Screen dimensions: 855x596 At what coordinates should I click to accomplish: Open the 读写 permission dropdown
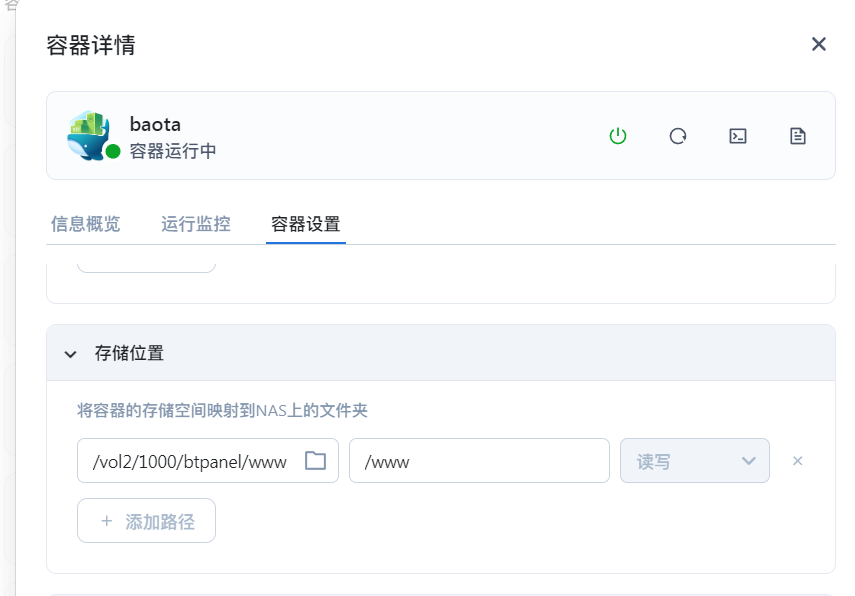click(695, 461)
